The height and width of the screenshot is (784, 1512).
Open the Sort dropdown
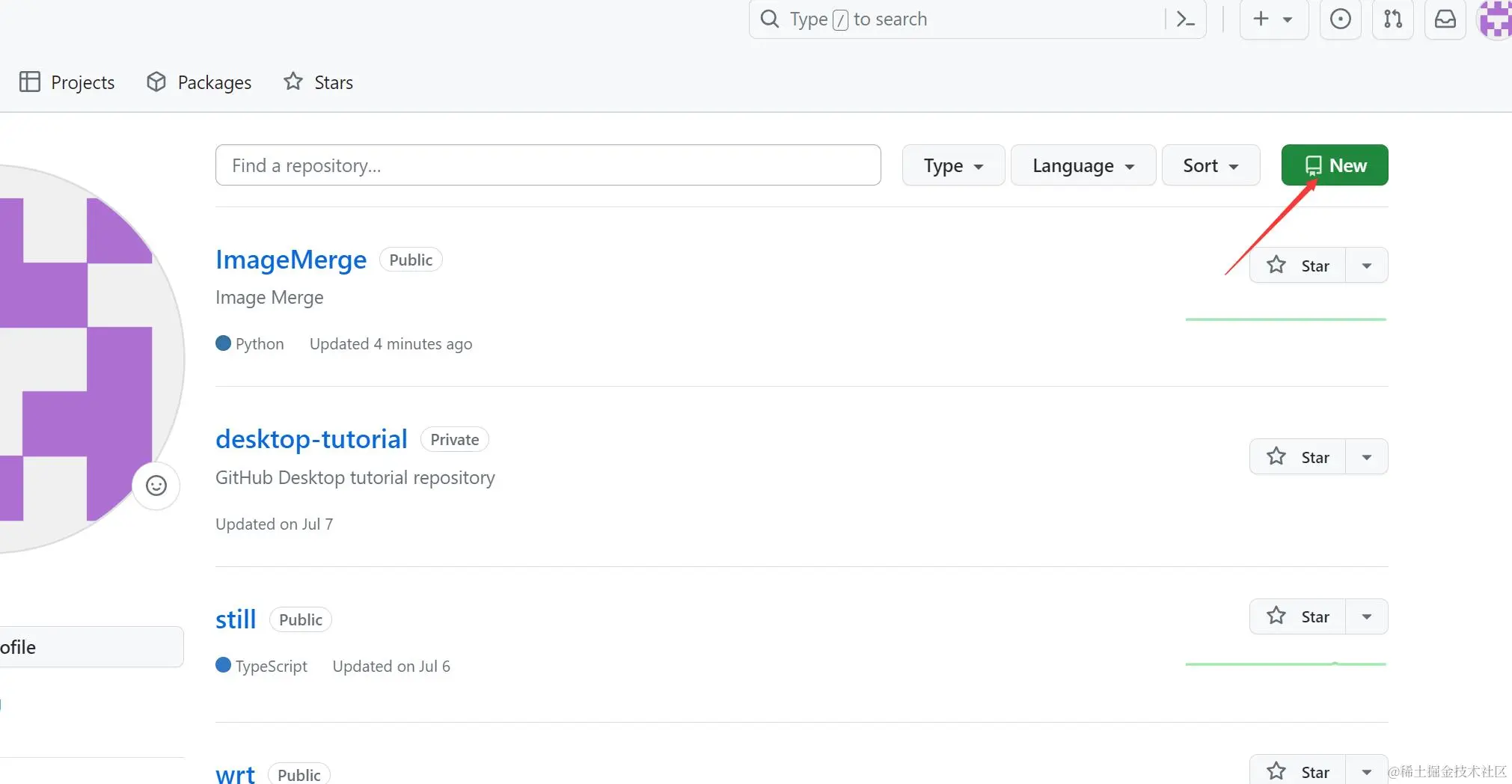[1210, 165]
